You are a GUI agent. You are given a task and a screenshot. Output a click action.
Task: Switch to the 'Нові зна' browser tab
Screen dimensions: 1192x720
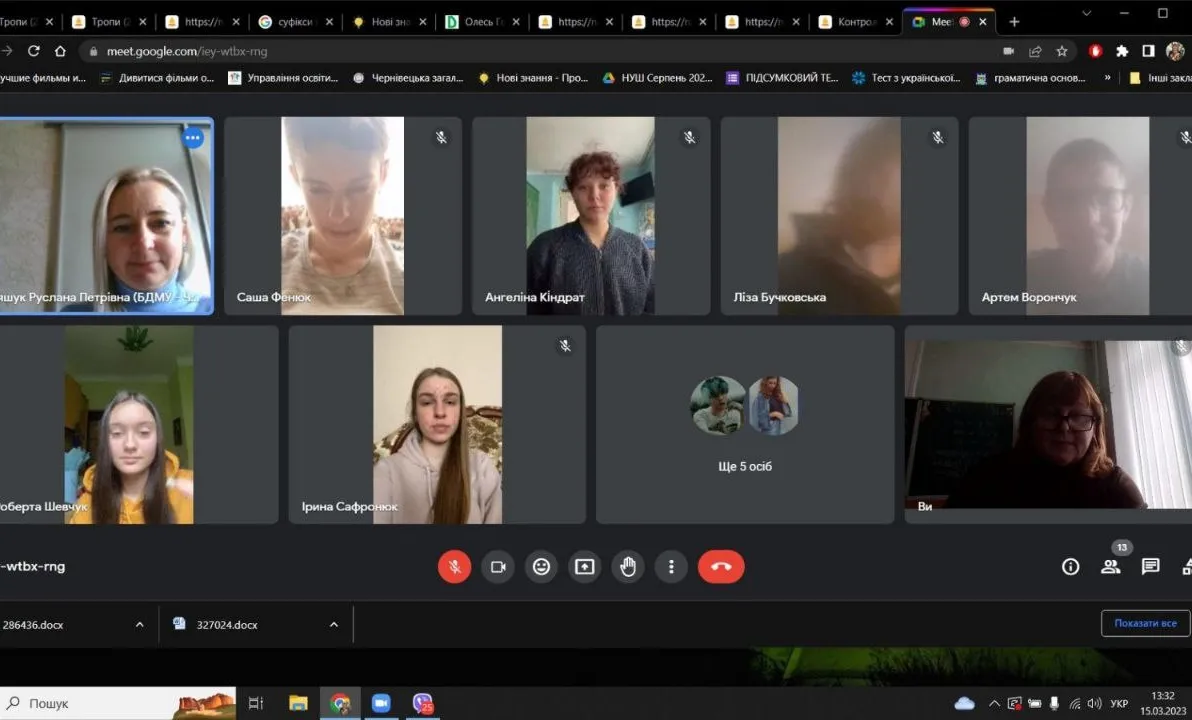[x=385, y=22]
